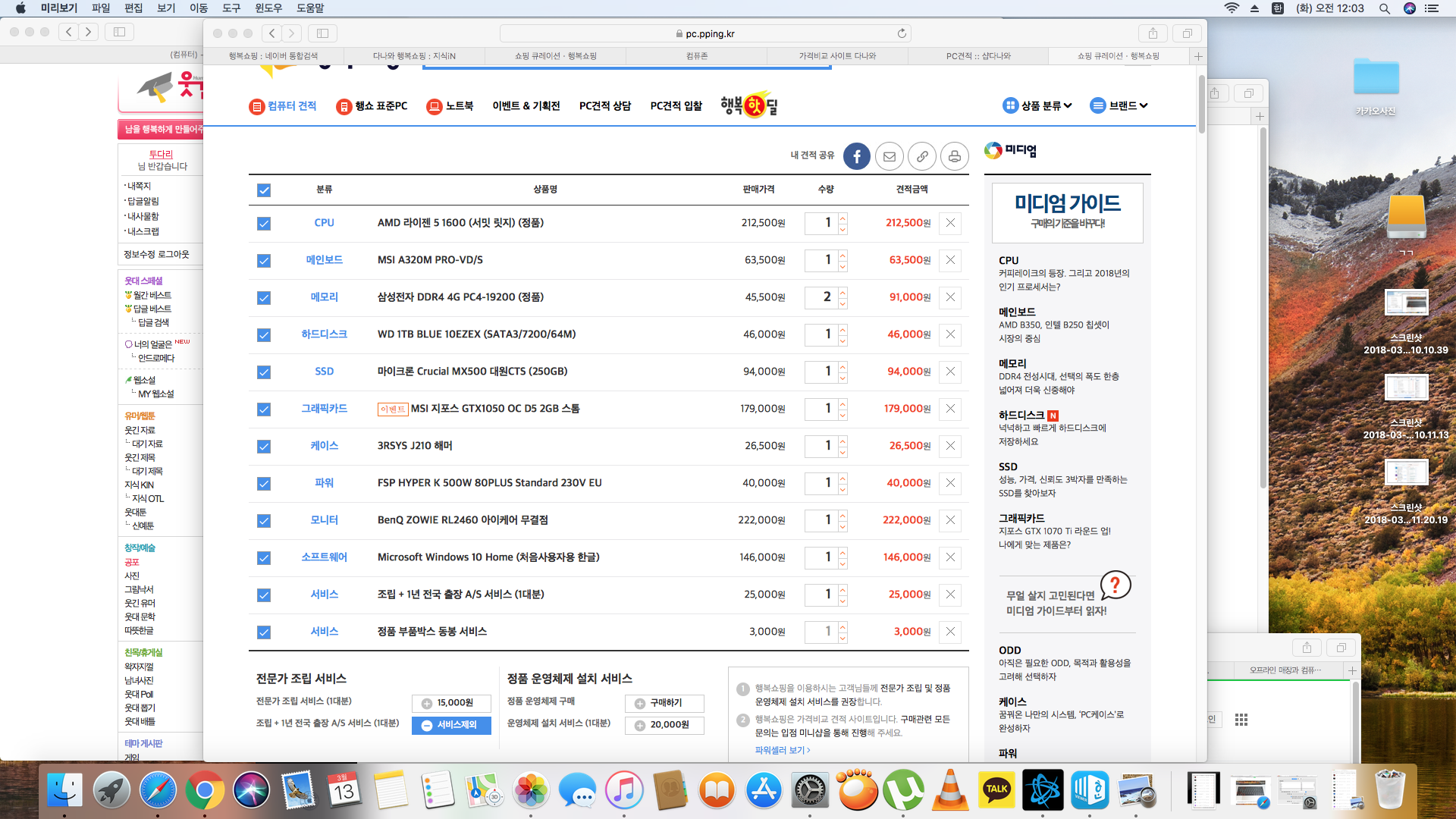Open VLC from the Dock
This screenshot has width=1456, height=819.
pos(950,791)
